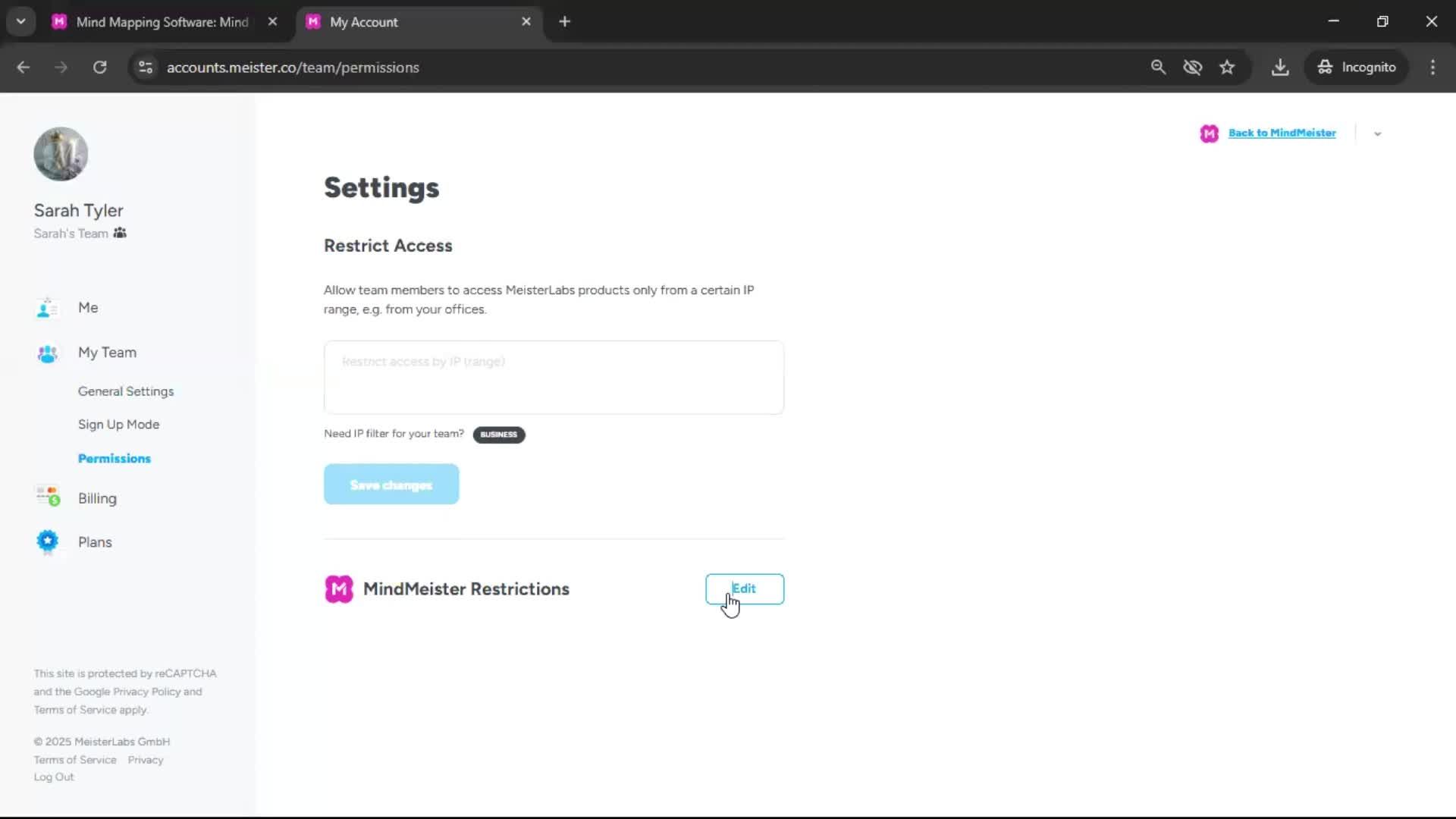Close the My Account tab

(526, 22)
